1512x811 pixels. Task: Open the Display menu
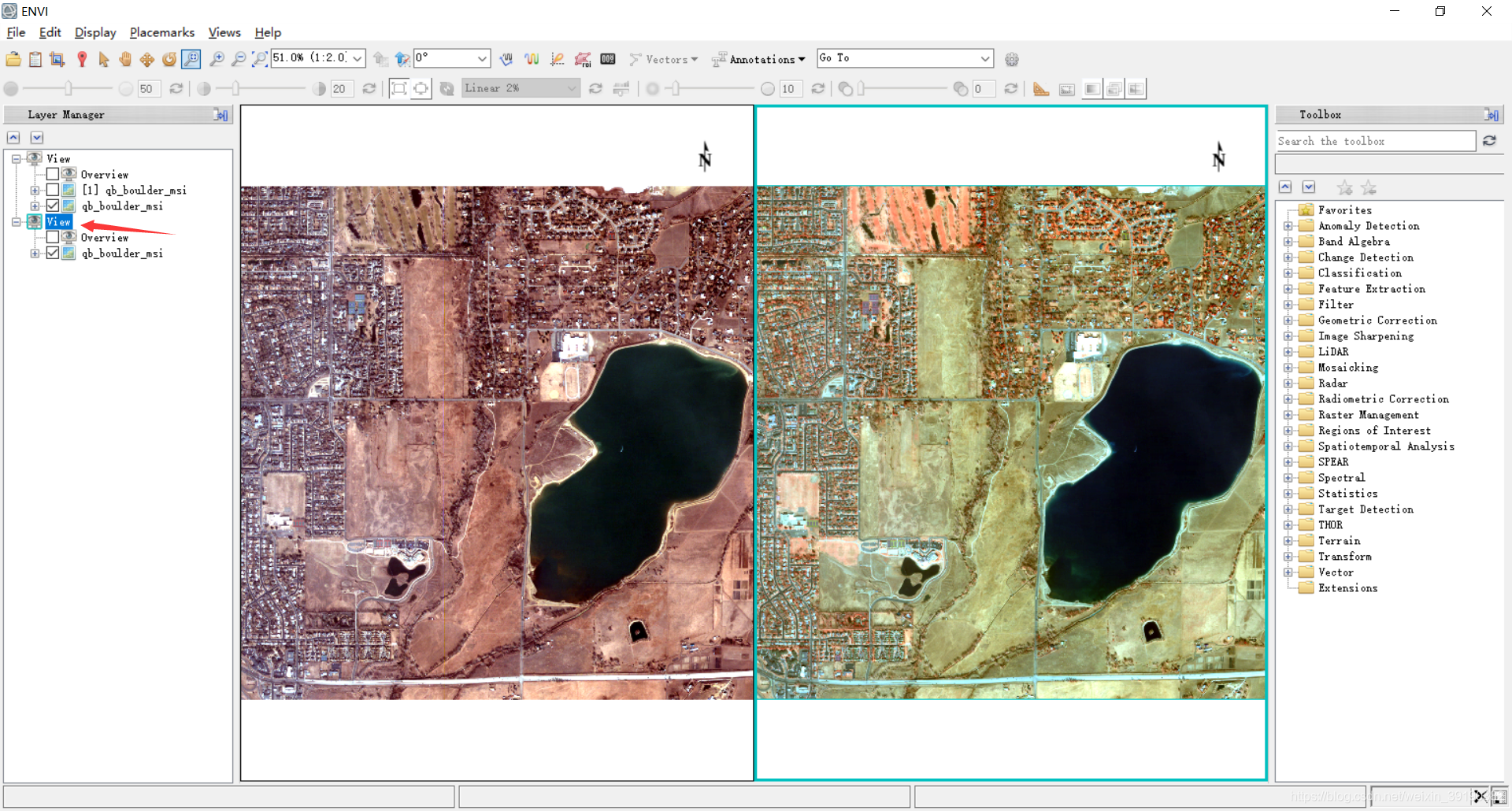tap(95, 32)
